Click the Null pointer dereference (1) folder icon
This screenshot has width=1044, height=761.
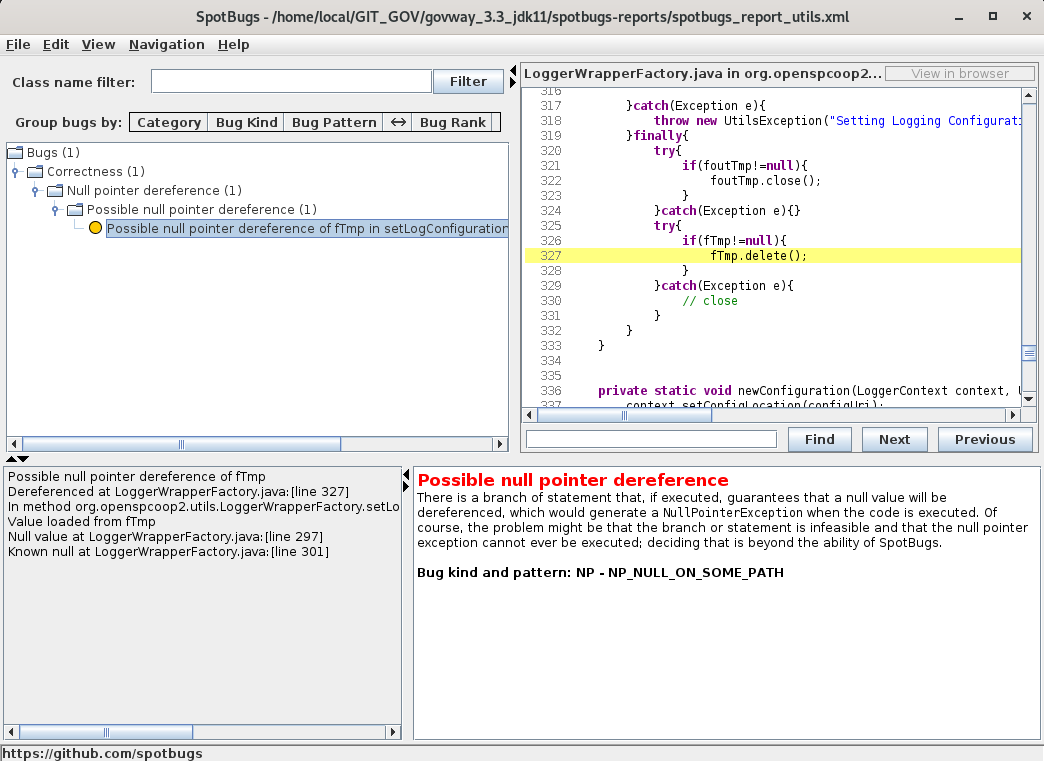(x=55, y=191)
